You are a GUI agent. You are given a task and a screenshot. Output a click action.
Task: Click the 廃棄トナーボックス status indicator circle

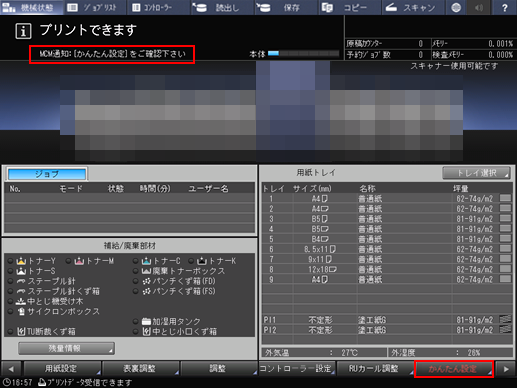point(136,271)
